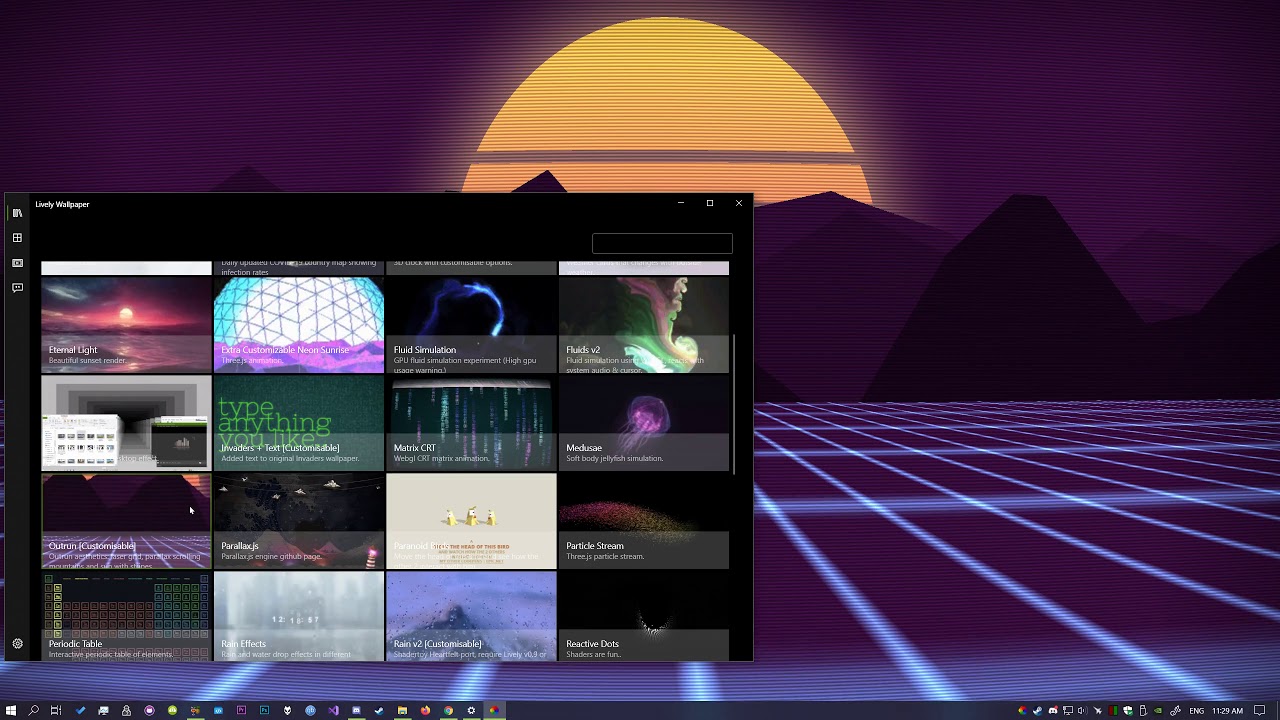Click the Windows Start button
Image resolution: width=1280 pixels, height=720 pixels.
11,710
